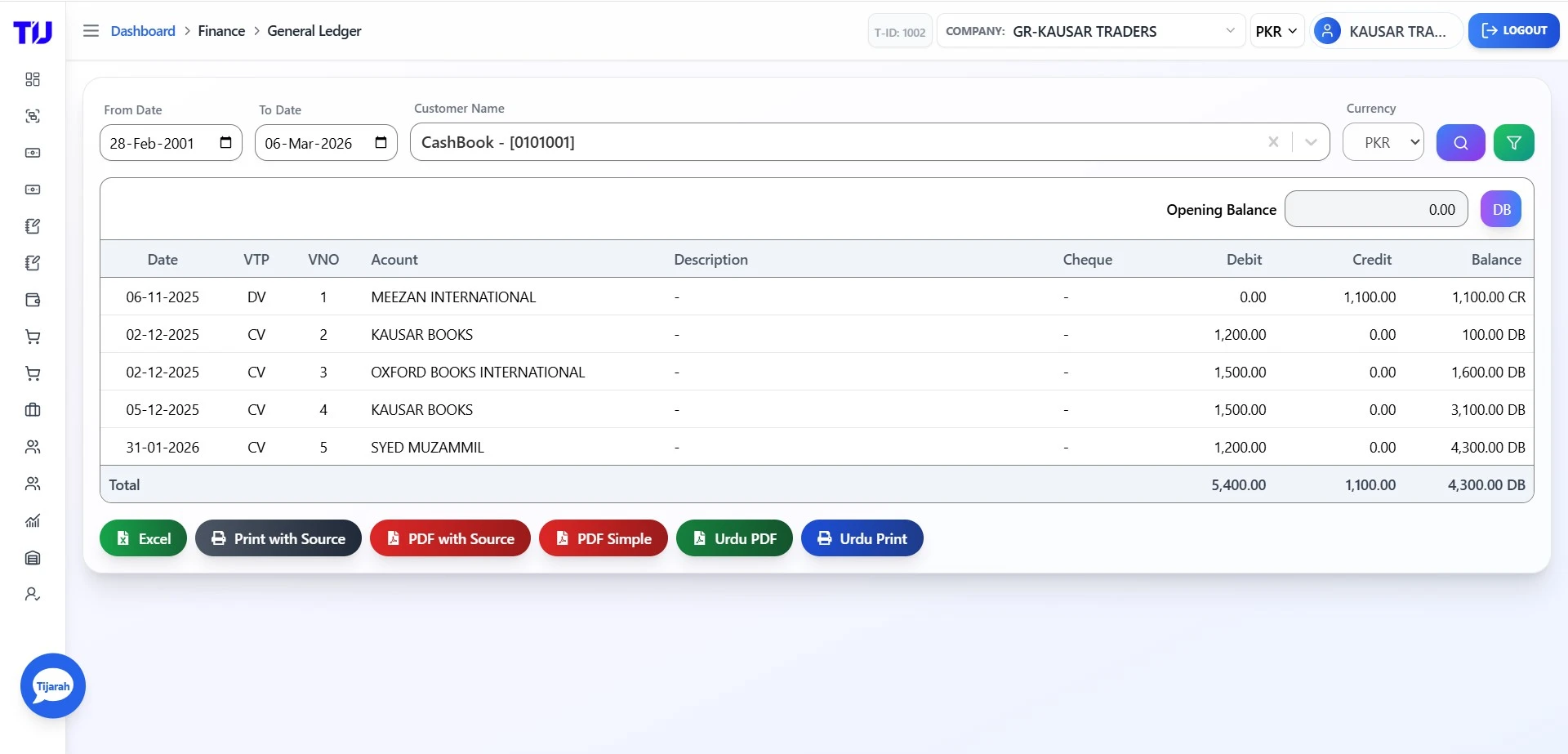Open the journal entry notebook icon in sidebar
This screenshot has height=754, width=1568.
(x=33, y=226)
